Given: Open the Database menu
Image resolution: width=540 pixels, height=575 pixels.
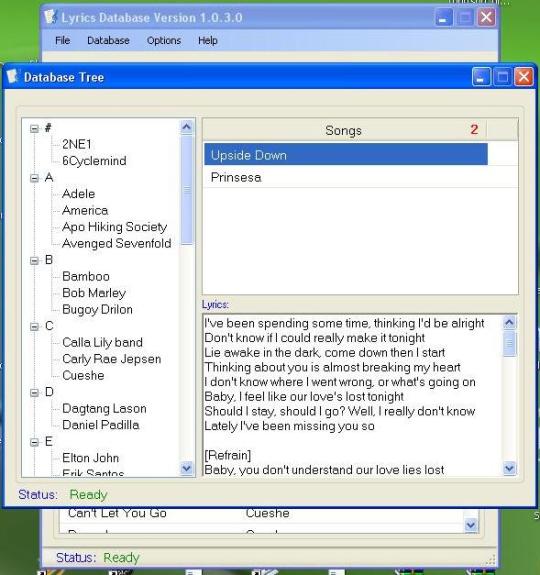Looking at the screenshot, I should pyautogui.click(x=108, y=40).
